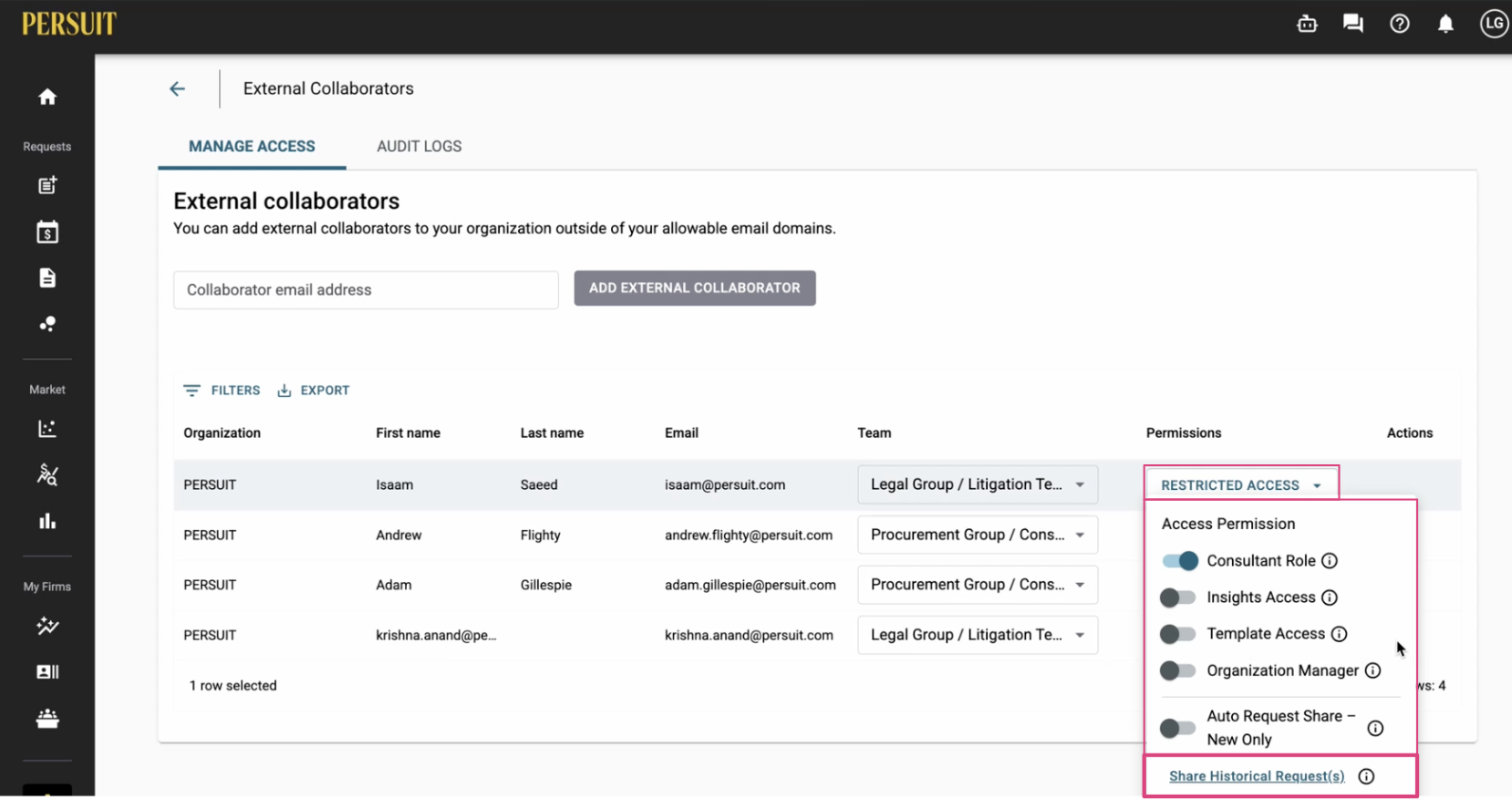This screenshot has height=801, width=1512.
Task: Click the Add External Collaborator button
Action: click(695, 287)
